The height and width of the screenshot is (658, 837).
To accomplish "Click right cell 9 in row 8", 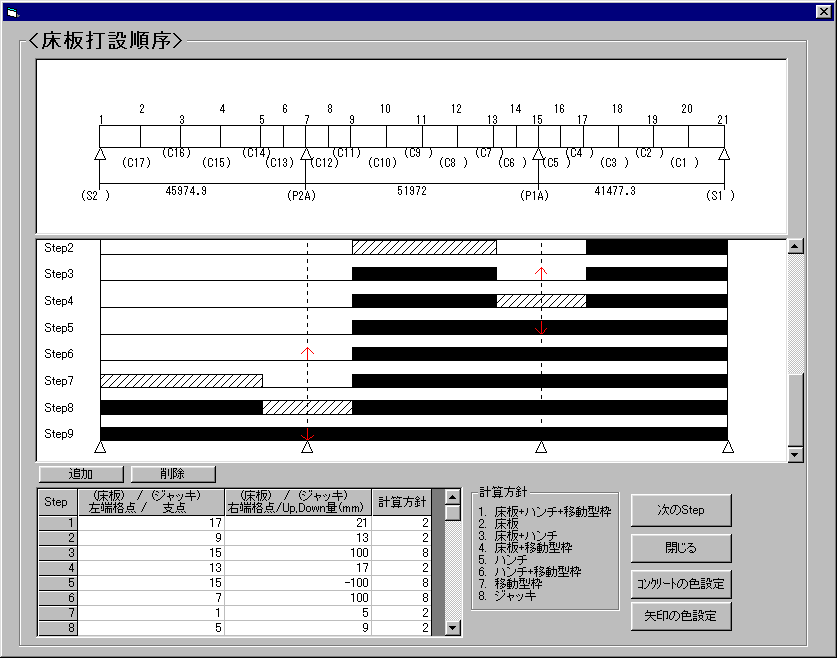I will point(298,628).
